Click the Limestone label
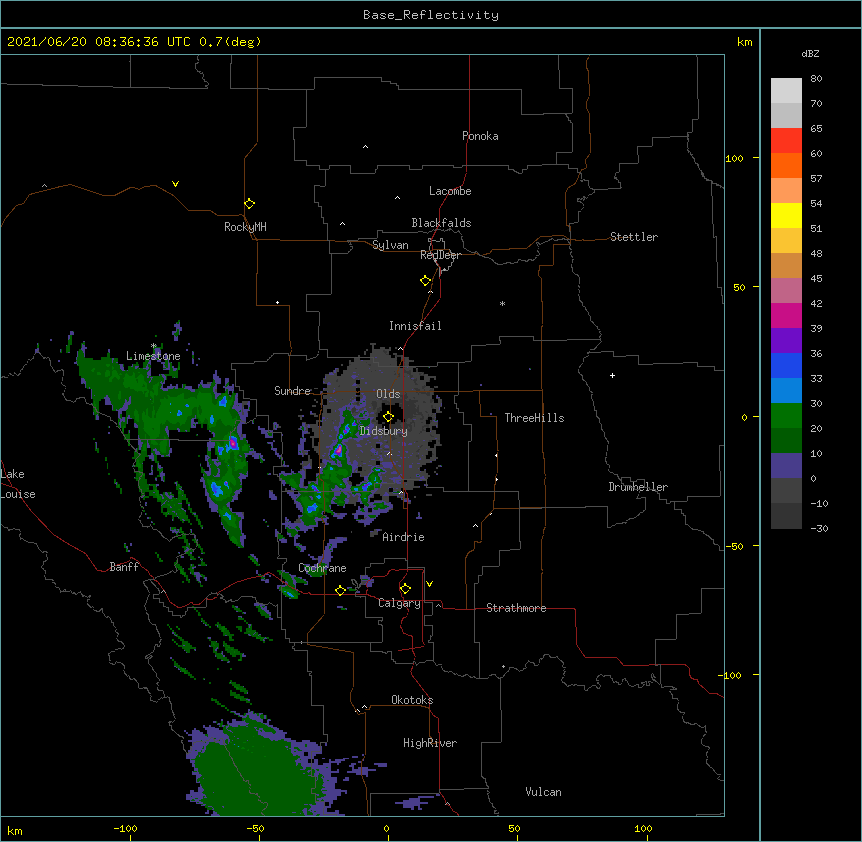The height and width of the screenshot is (842, 862). click(x=153, y=356)
